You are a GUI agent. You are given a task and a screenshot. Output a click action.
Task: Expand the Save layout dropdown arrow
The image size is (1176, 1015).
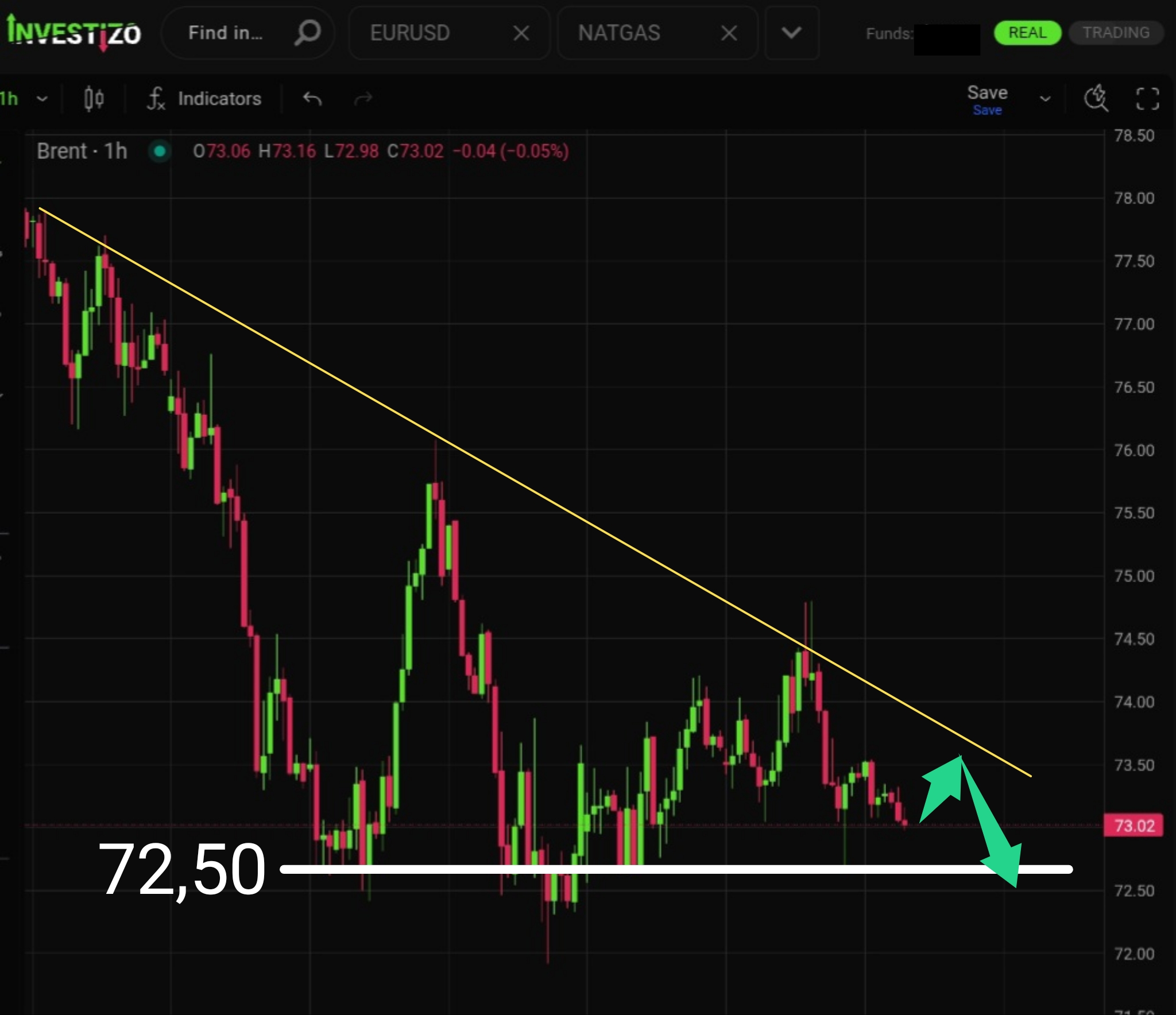pyautogui.click(x=1045, y=99)
